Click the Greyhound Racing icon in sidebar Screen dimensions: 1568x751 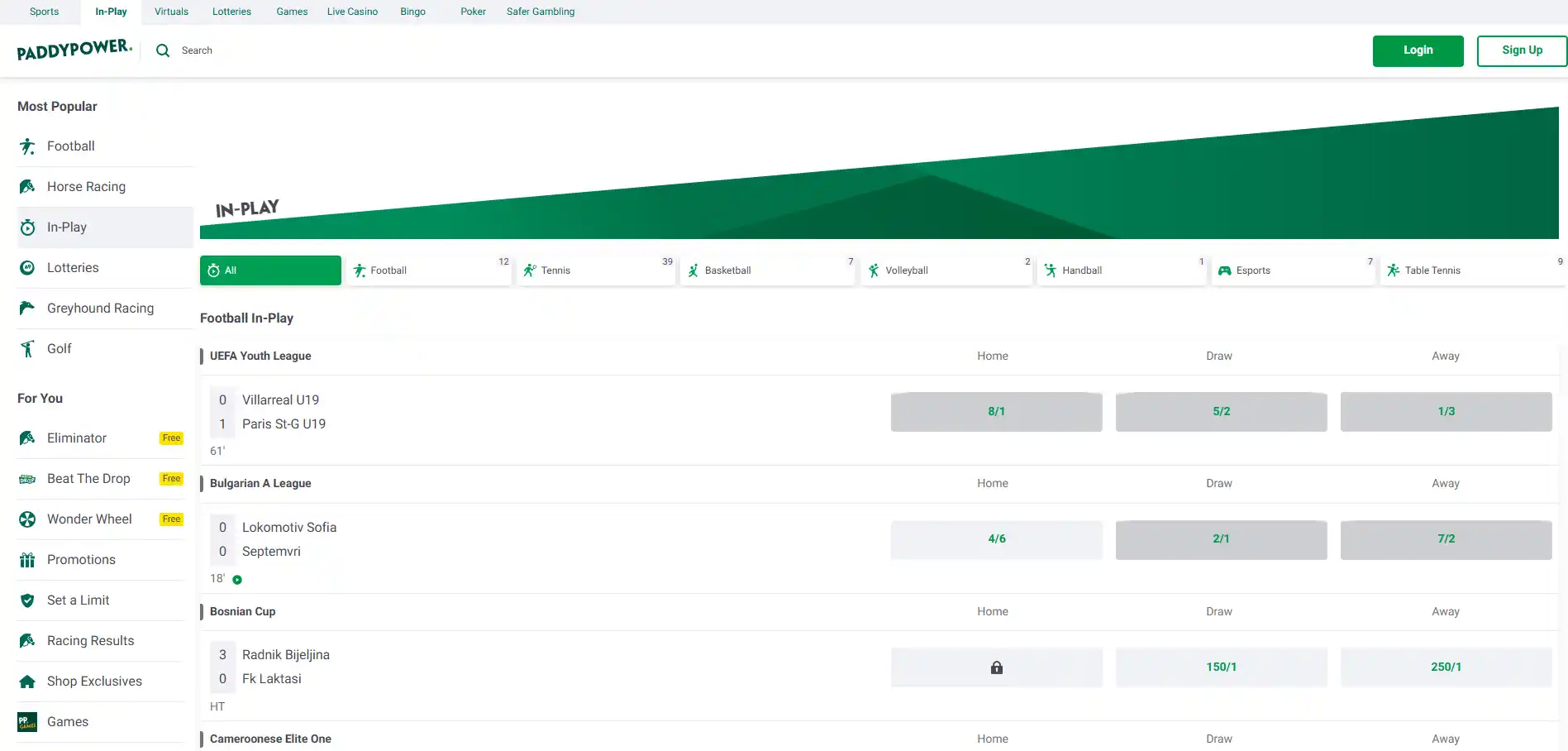(x=27, y=309)
